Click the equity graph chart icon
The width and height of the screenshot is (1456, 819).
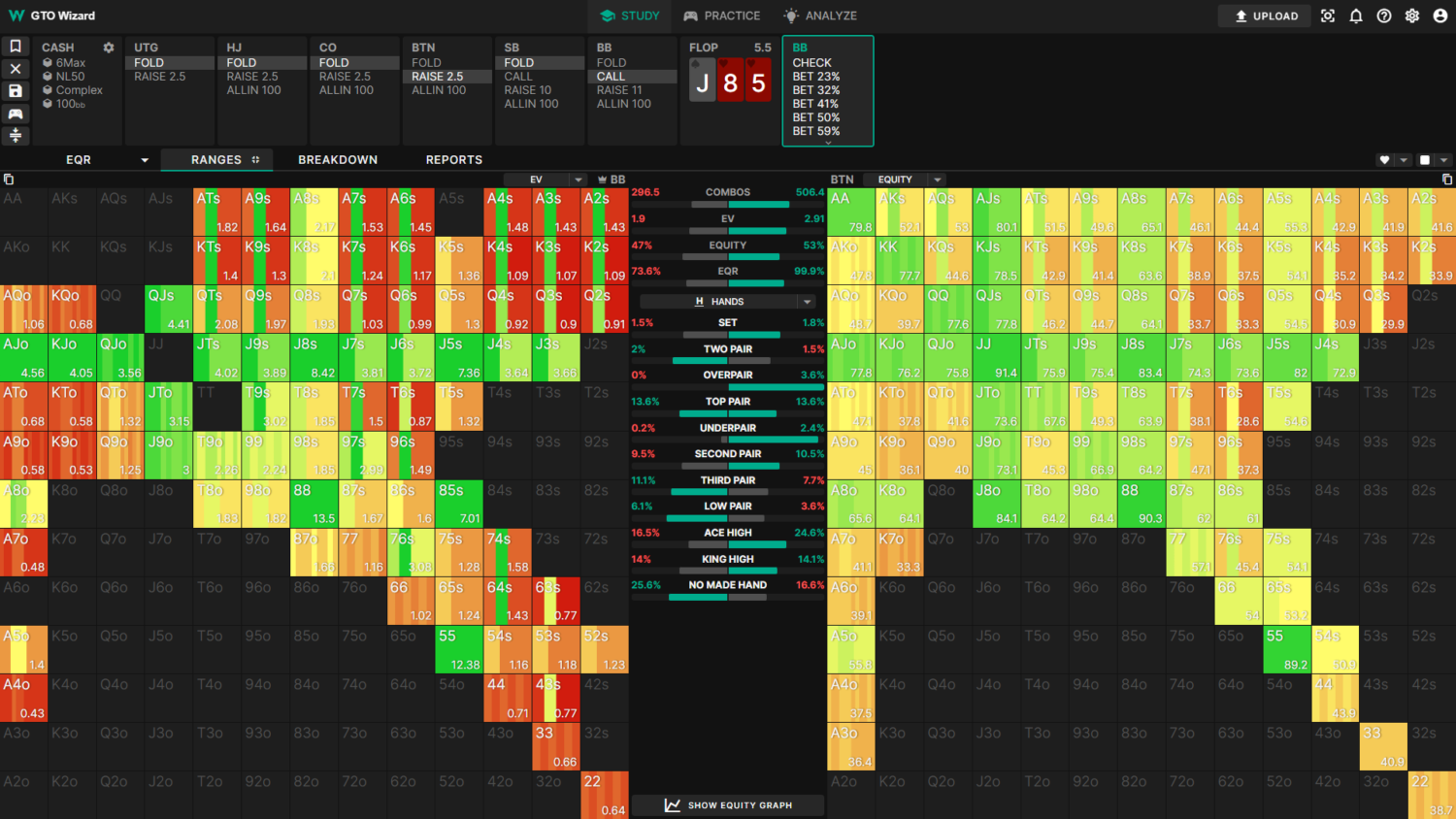[x=672, y=805]
